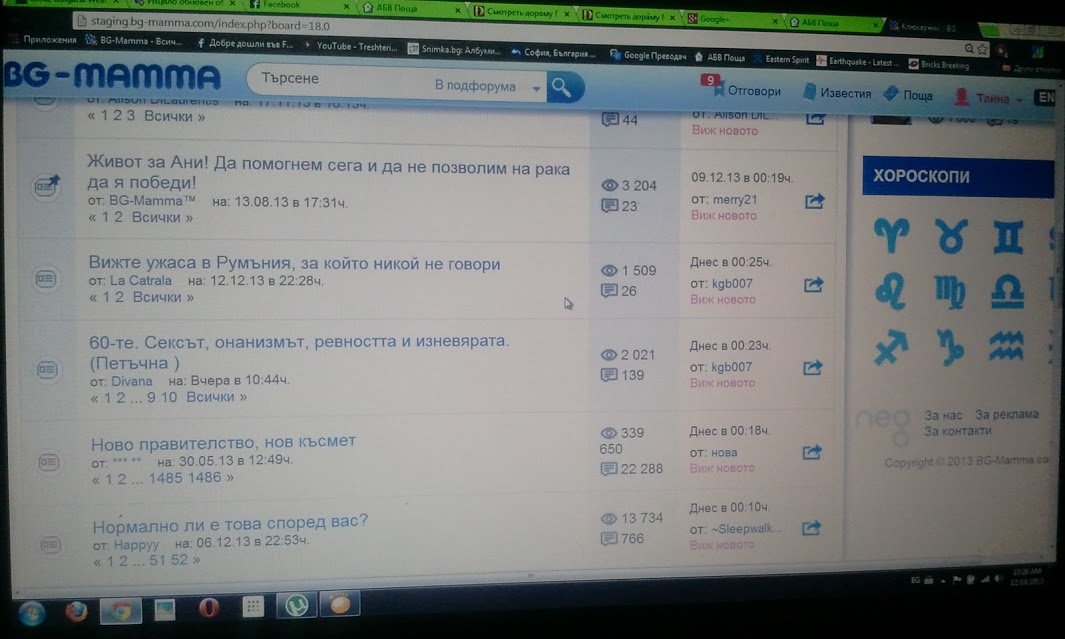The image size is (1065, 639).
Task: Open author profile La Catrala
Action: (x=141, y=280)
